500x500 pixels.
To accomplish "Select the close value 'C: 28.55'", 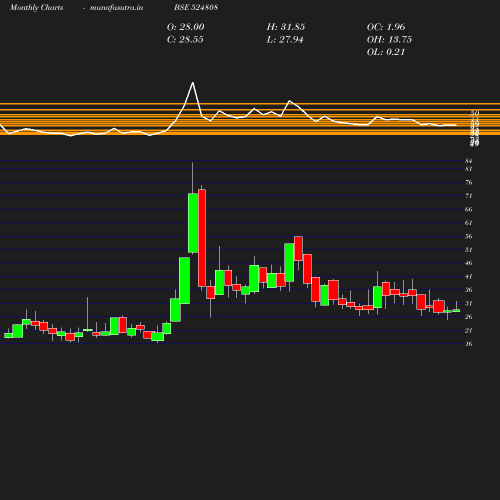I will pyautogui.click(x=185, y=39).
